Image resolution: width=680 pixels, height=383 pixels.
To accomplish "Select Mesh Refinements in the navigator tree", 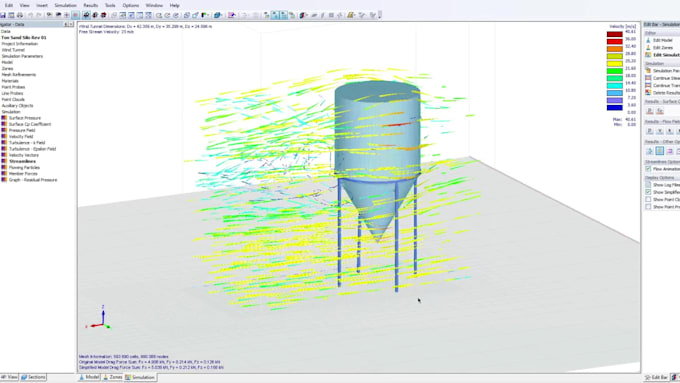I will pos(19,75).
